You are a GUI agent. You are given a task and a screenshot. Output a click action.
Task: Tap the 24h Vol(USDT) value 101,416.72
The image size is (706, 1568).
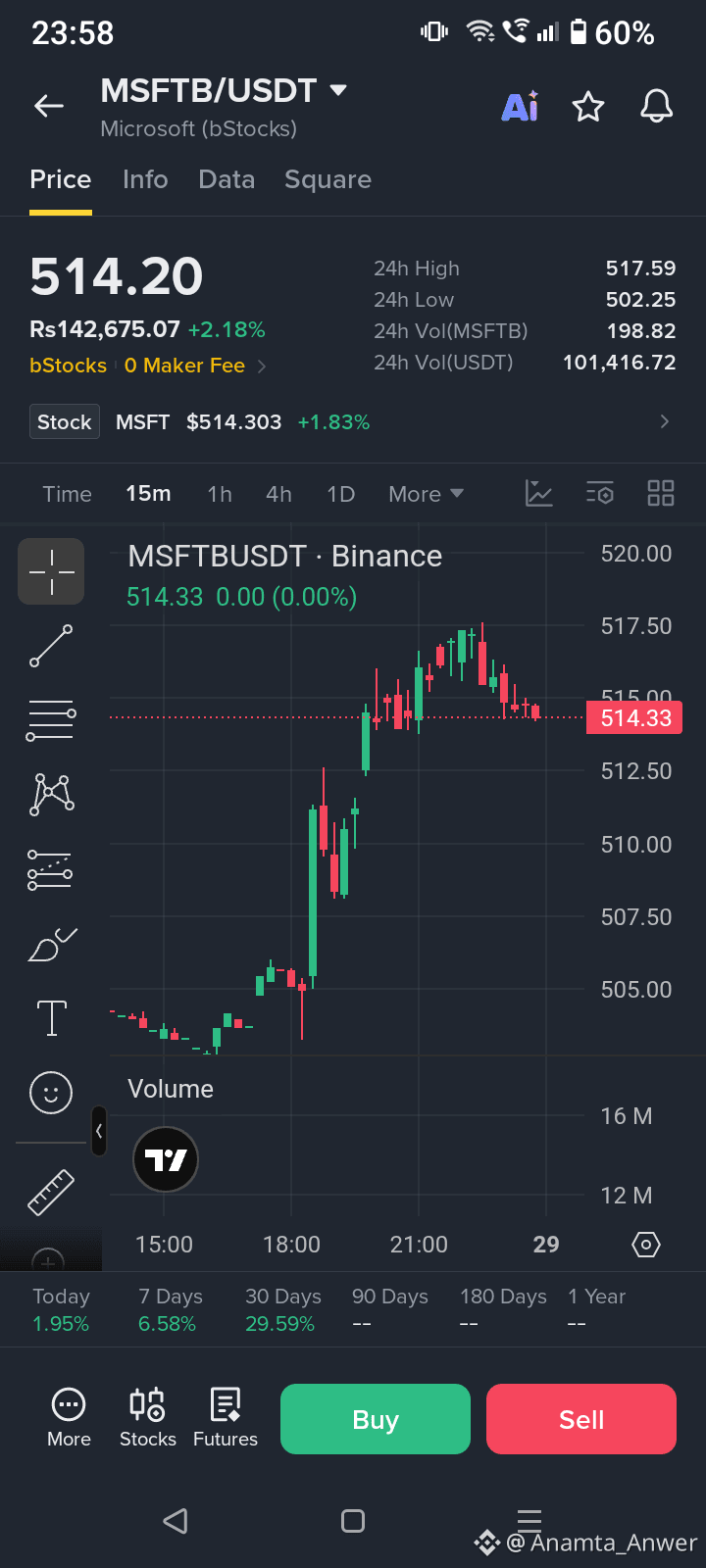(620, 363)
